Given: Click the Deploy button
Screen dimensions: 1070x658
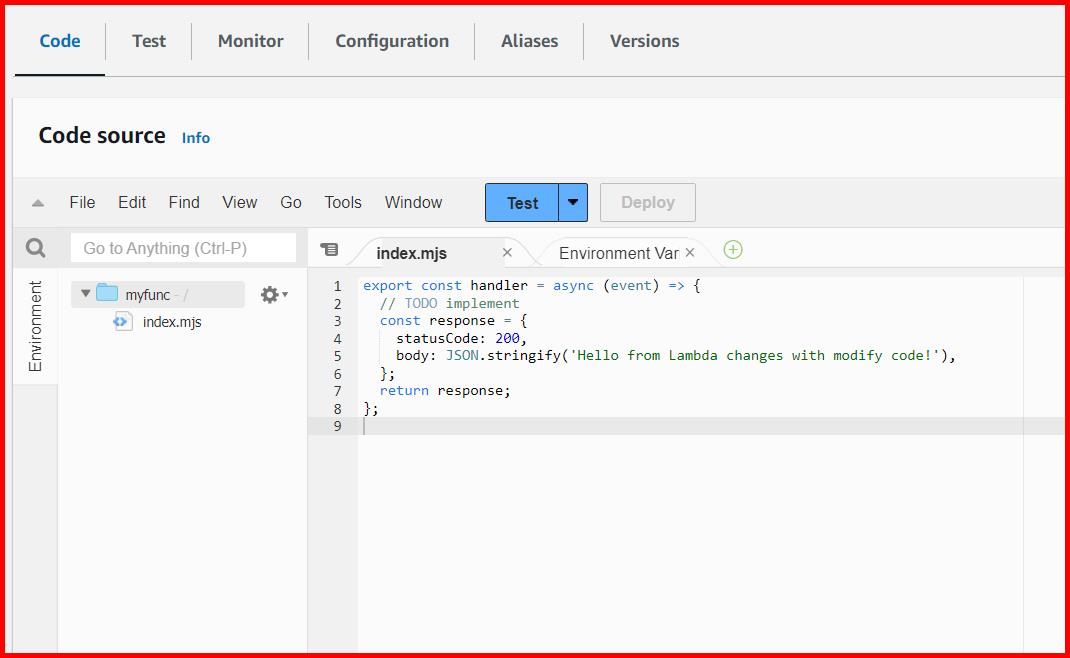Looking at the screenshot, I should [647, 202].
